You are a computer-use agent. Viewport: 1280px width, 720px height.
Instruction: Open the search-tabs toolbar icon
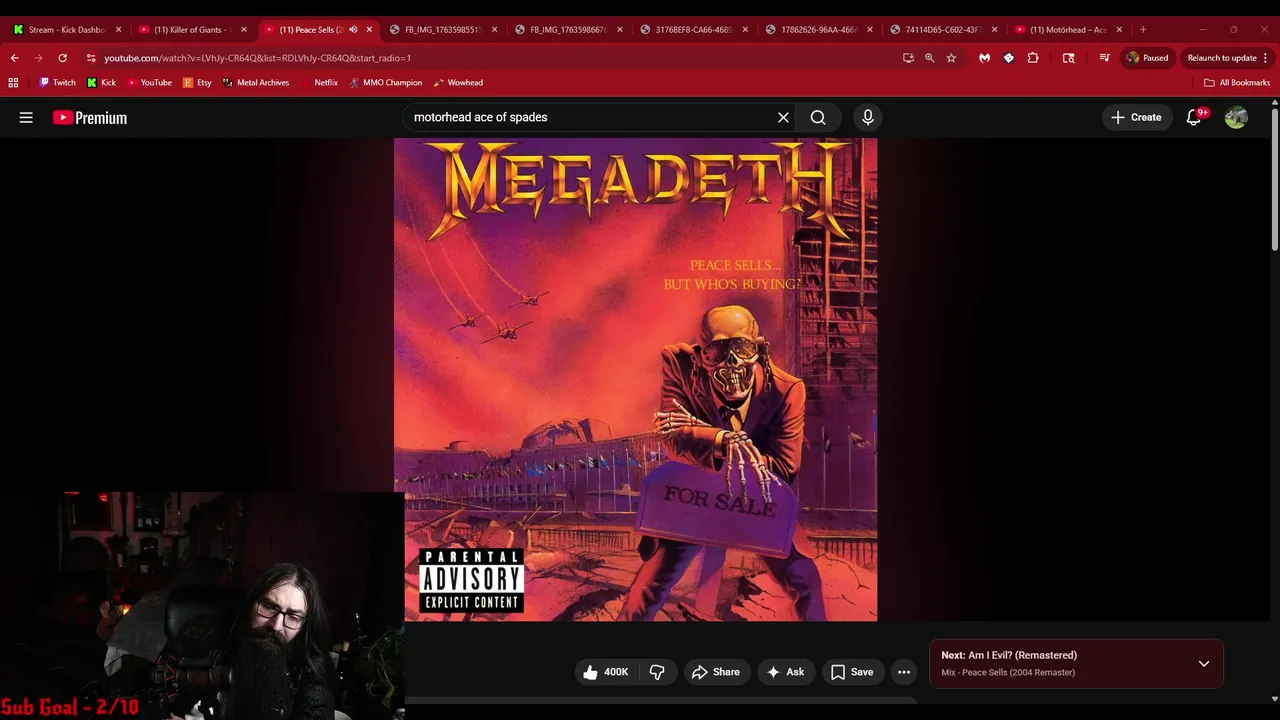coord(1068,58)
